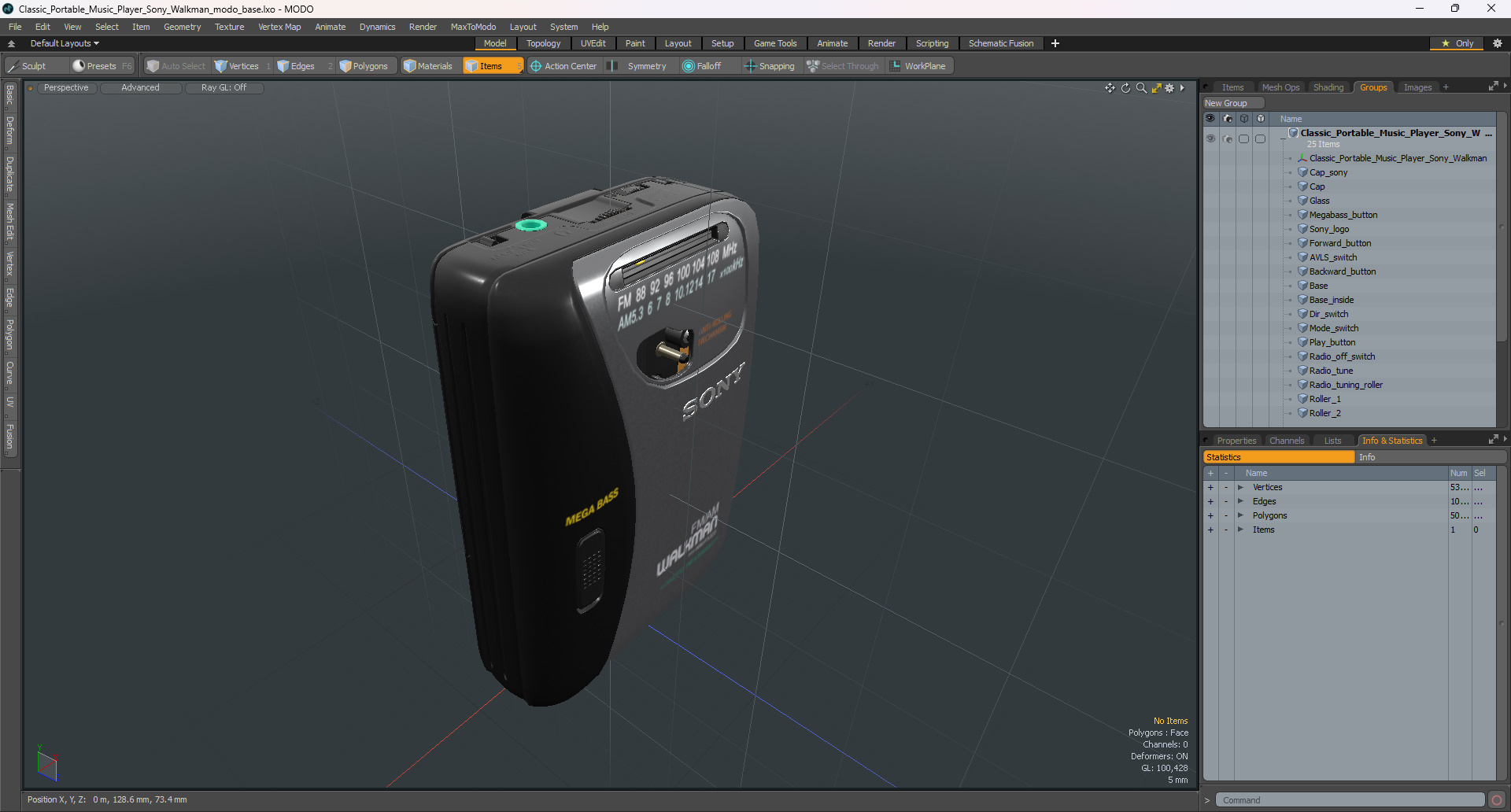Open the Perspective view type dropdown
1511x812 pixels.
(66, 88)
